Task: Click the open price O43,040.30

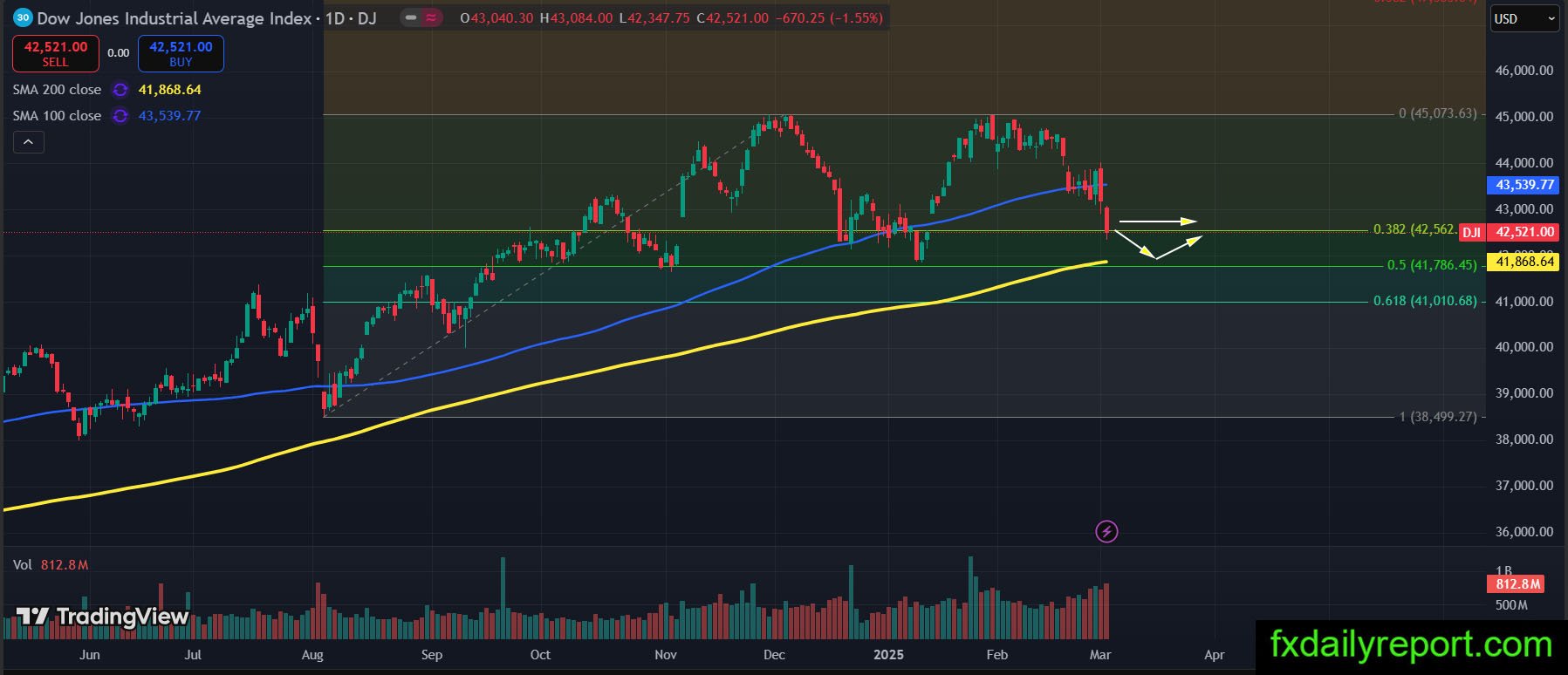Action: [496, 18]
